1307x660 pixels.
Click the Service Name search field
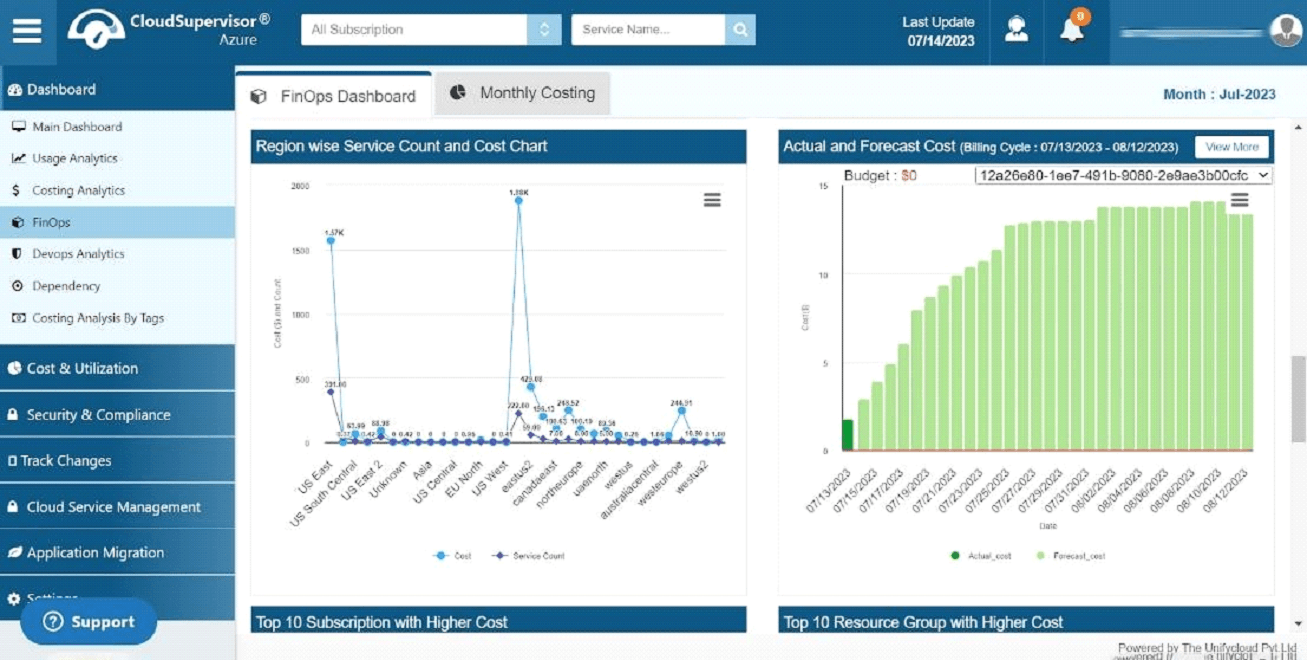[648, 30]
